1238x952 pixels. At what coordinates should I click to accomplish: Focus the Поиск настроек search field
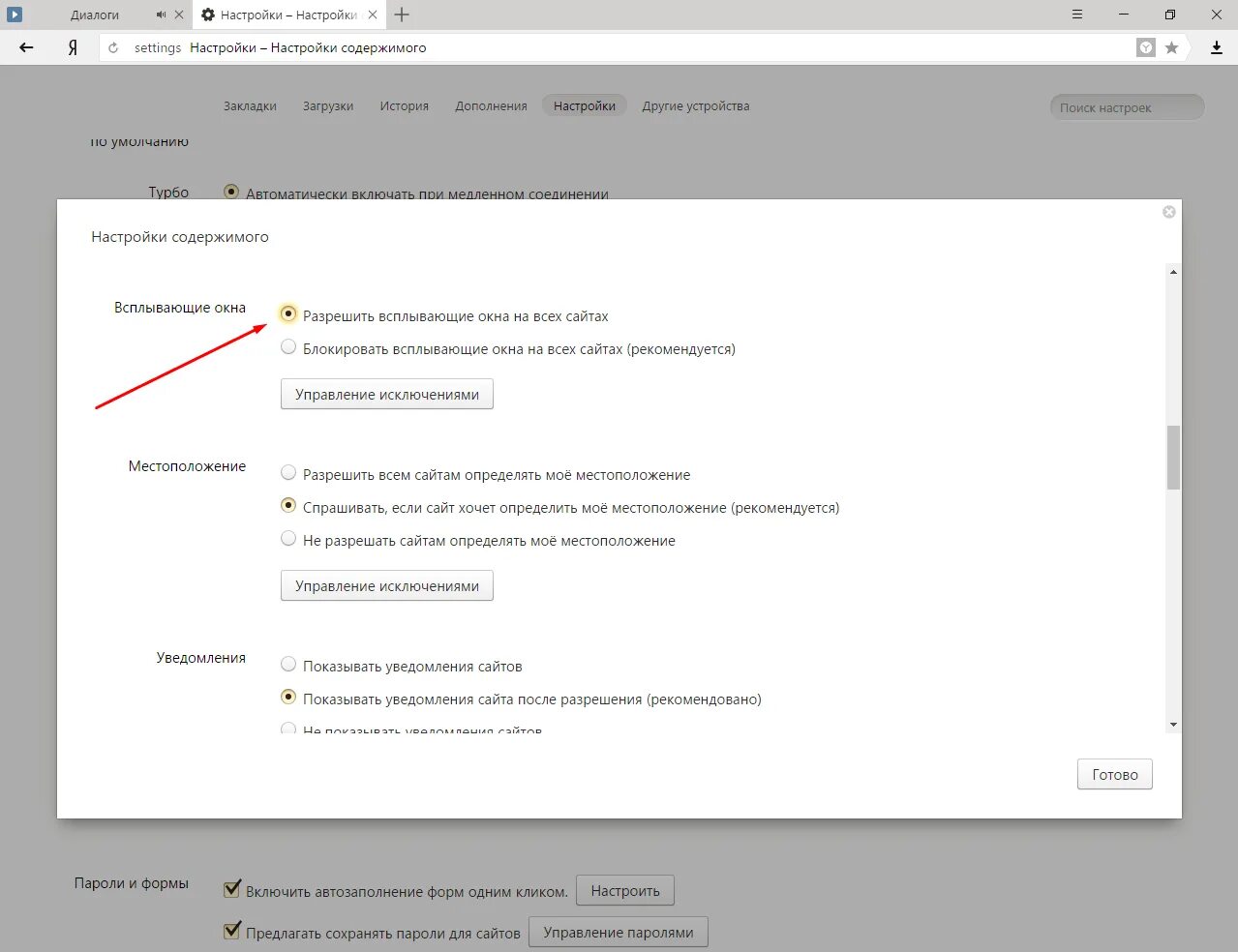tap(1128, 107)
